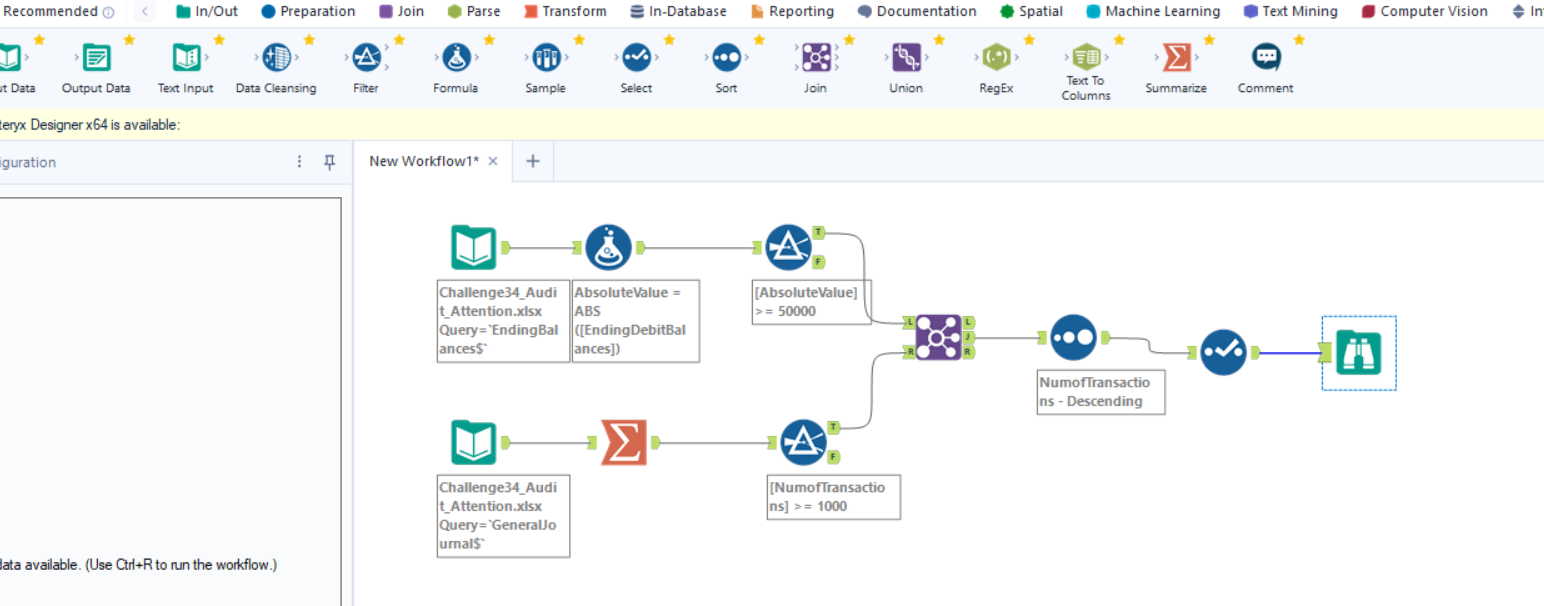Select the Join tool node on canvas
This screenshot has width=1544, height=606.
(x=938, y=338)
